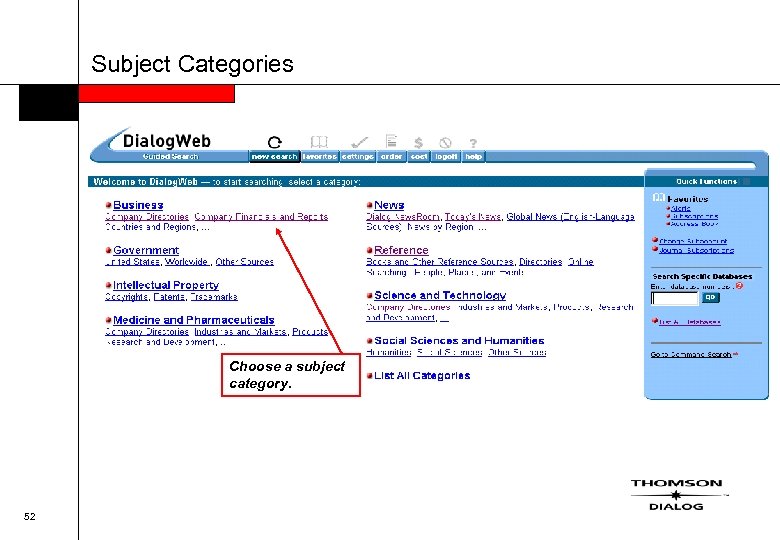Open Directories under Reference

540,262
